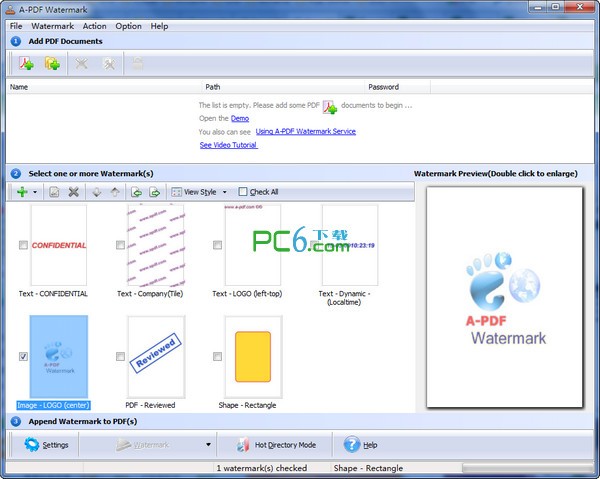Open the Option menu

(129, 26)
